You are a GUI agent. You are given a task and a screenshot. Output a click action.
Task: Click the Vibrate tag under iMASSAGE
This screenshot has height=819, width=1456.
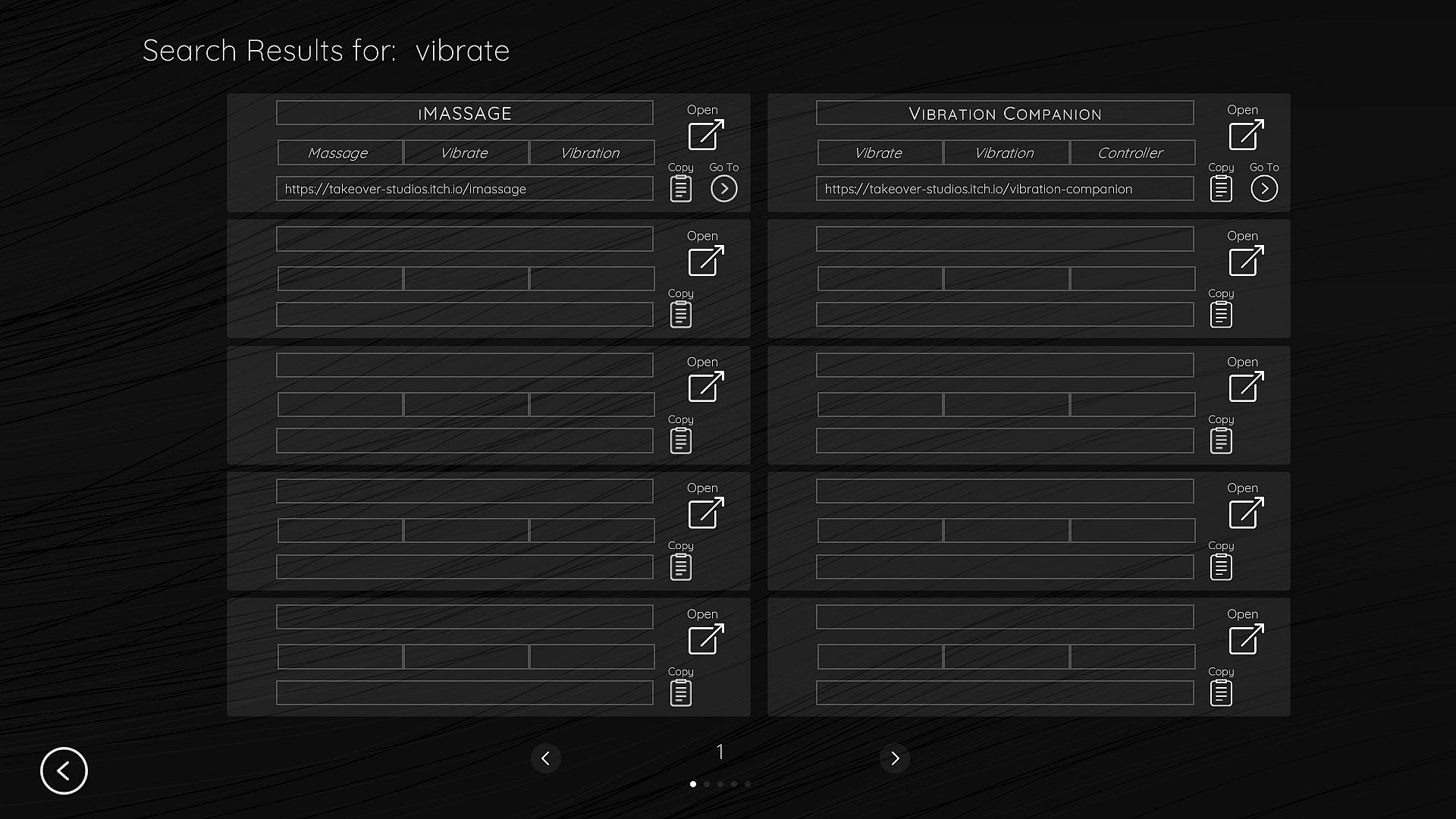tap(465, 152)
